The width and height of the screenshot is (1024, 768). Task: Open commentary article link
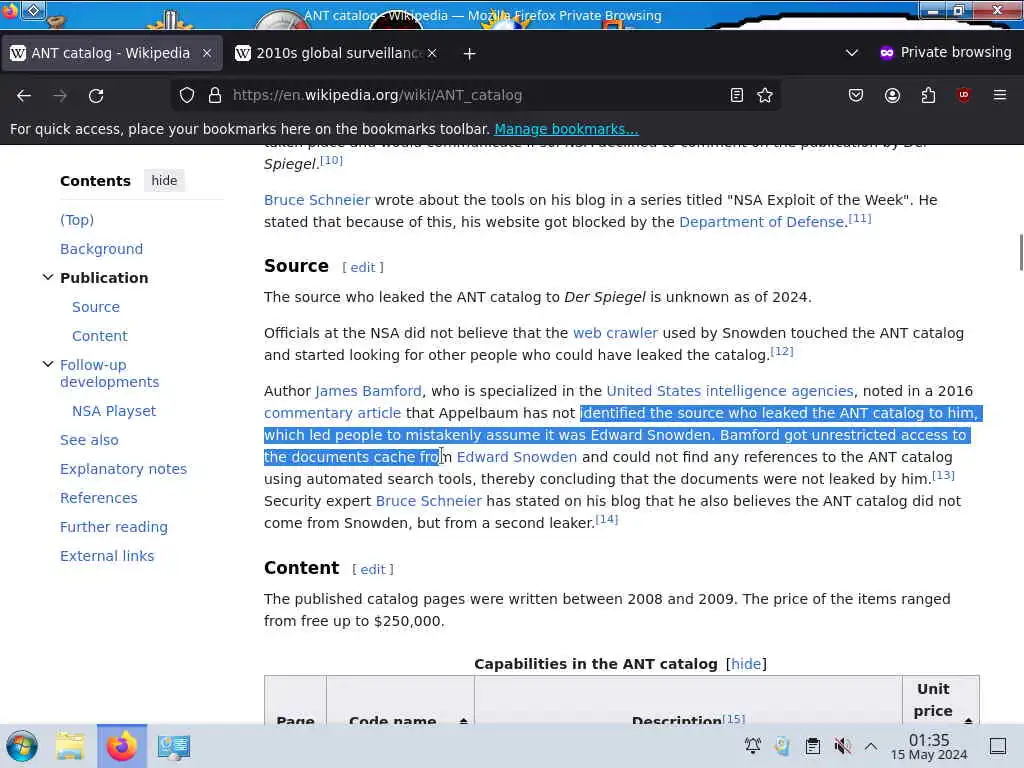(x=332, y=413)
